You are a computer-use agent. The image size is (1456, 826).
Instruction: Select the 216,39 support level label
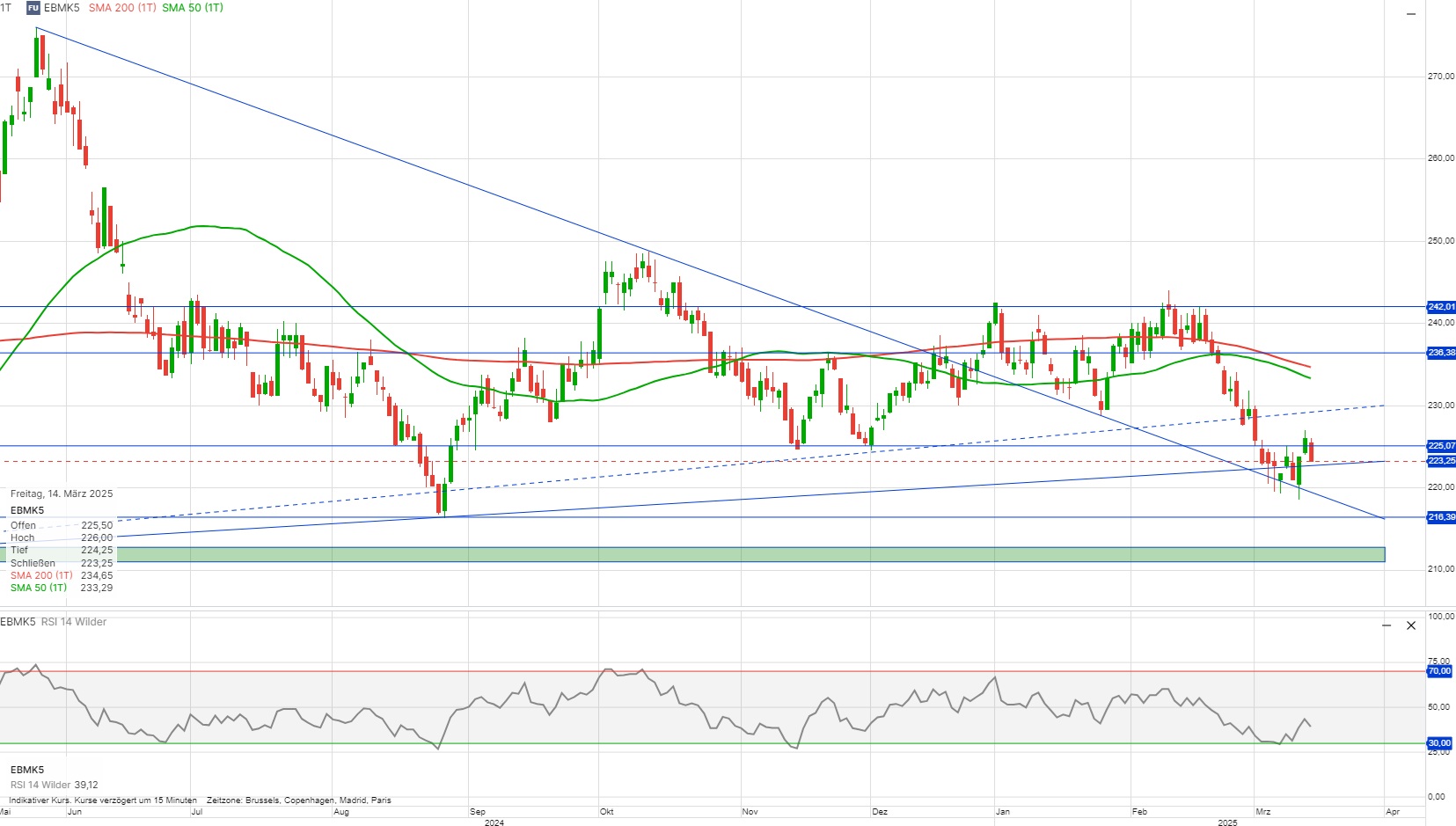click(x=1440, y=517)
